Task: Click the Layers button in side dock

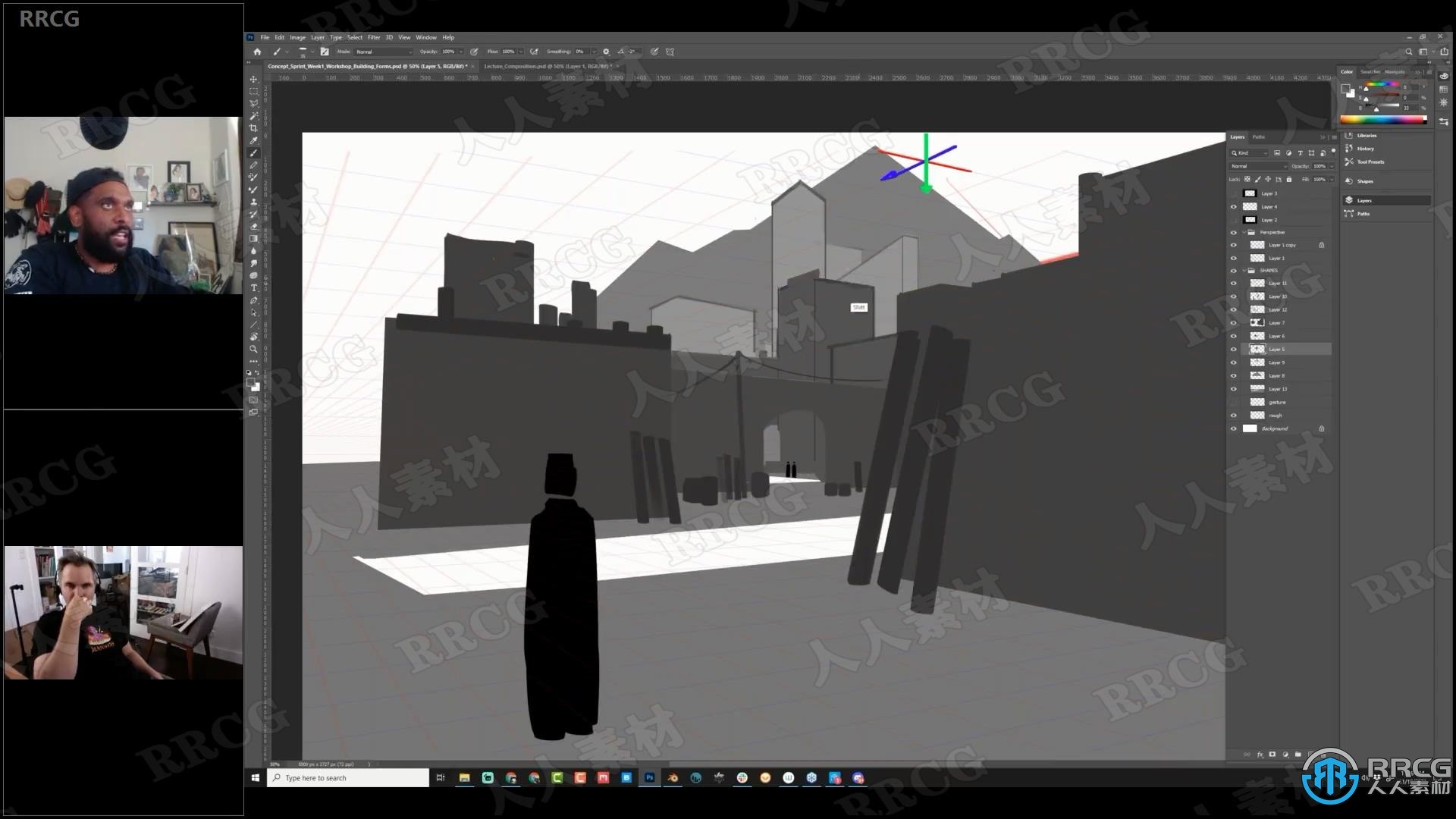Action: coord(1386,200)
